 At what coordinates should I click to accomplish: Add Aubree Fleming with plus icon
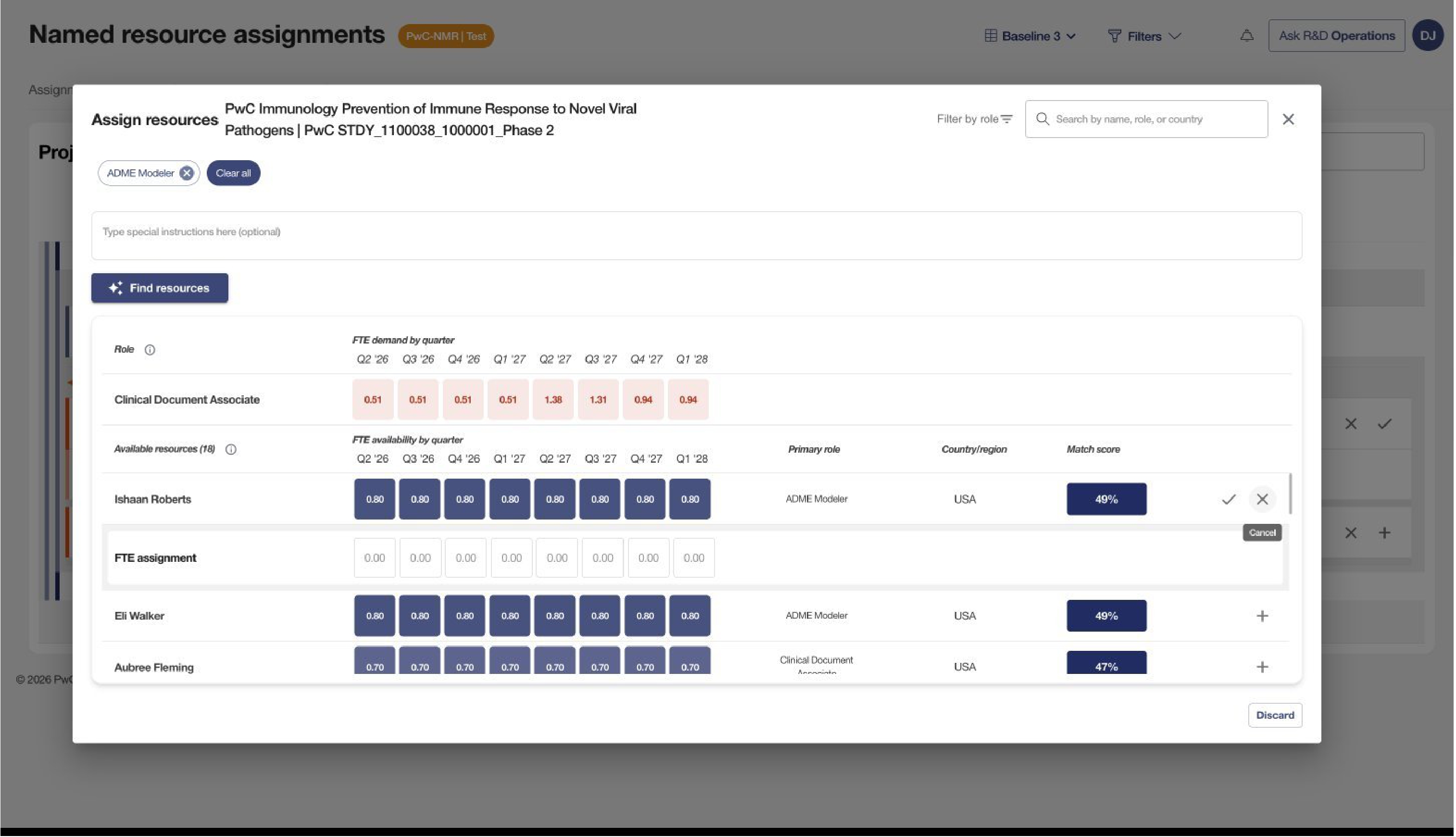pyautogui.click(x=1262, y=667)
